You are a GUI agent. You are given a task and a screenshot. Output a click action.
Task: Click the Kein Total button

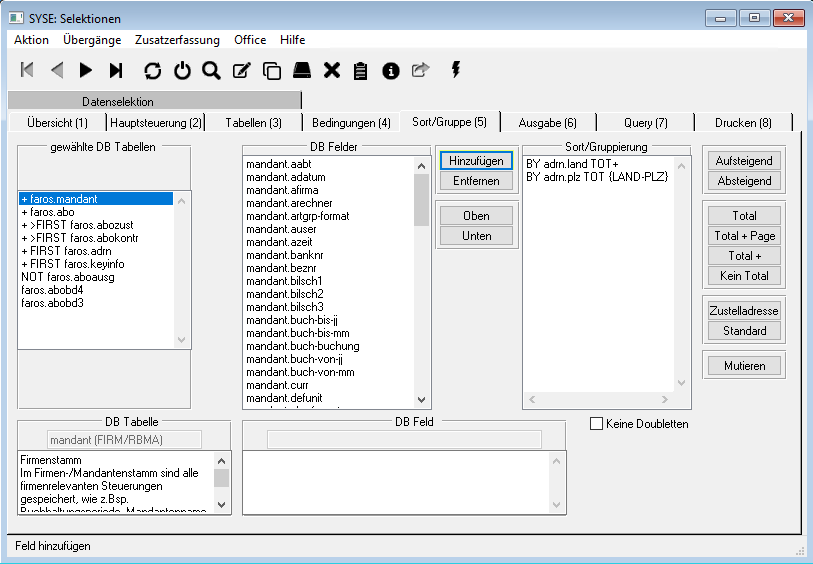[744, 276]
